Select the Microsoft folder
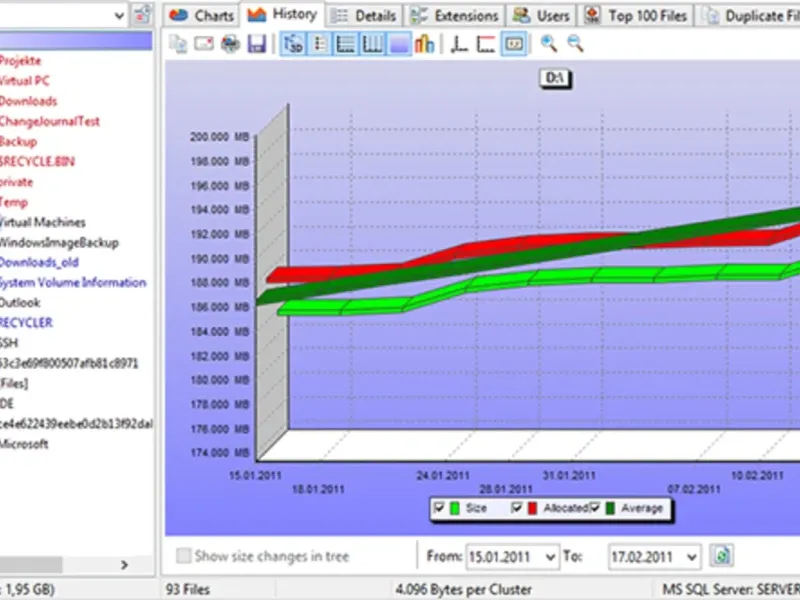 point(24,444)
